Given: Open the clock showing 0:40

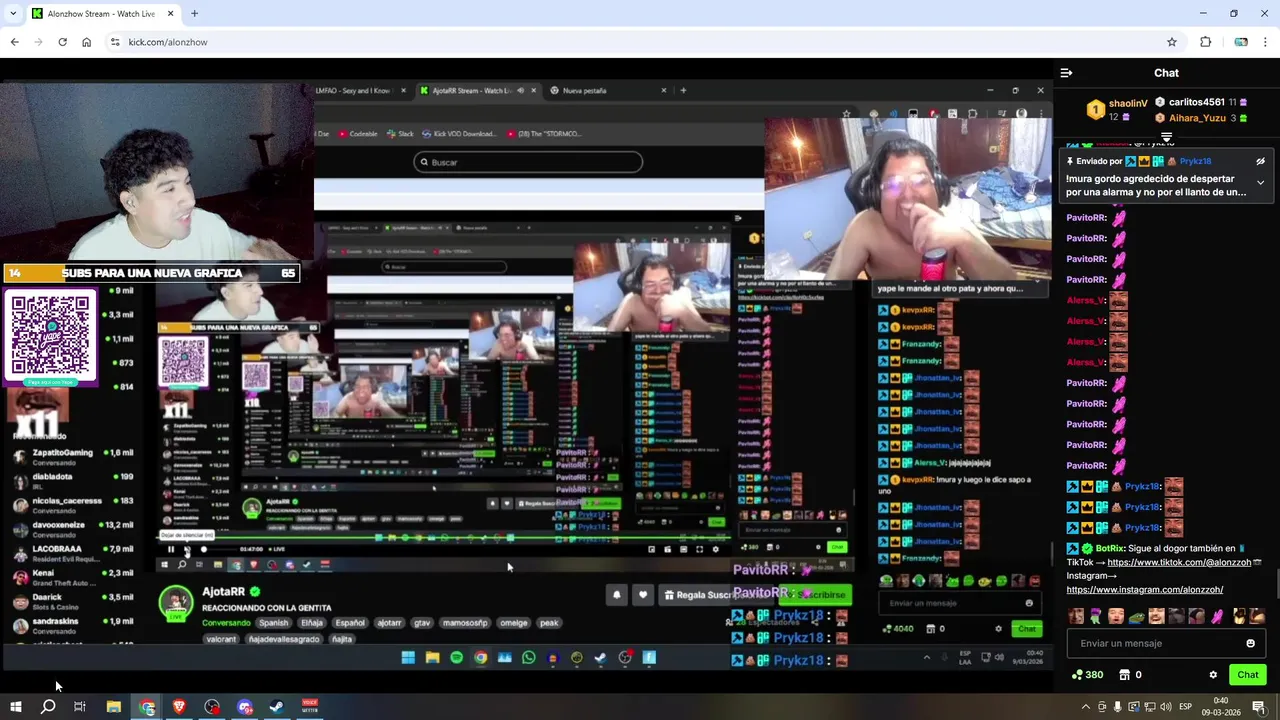Looking at the screenshot, I should click(x=1221, y=707).
